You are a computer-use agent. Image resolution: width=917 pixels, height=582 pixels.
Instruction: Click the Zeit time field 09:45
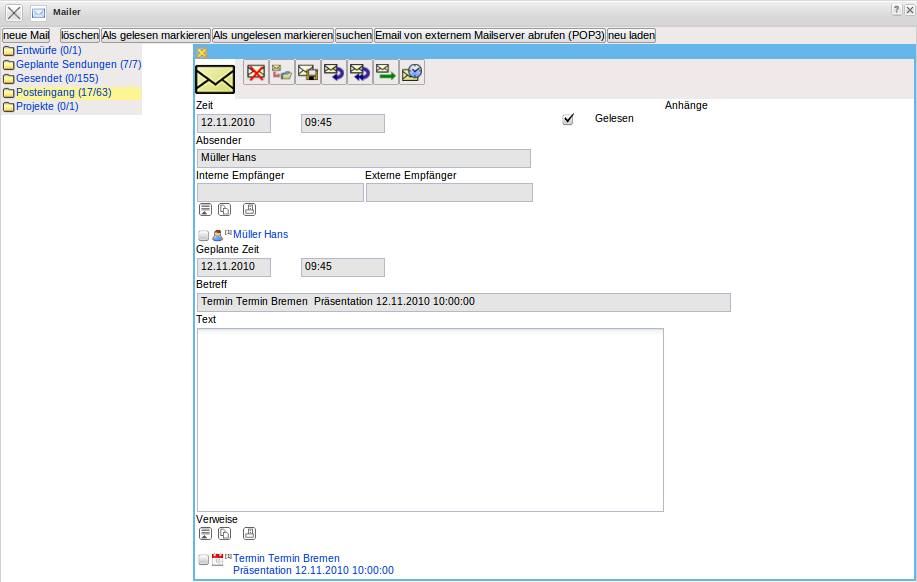pyautogui.click(x=343, y=123)
